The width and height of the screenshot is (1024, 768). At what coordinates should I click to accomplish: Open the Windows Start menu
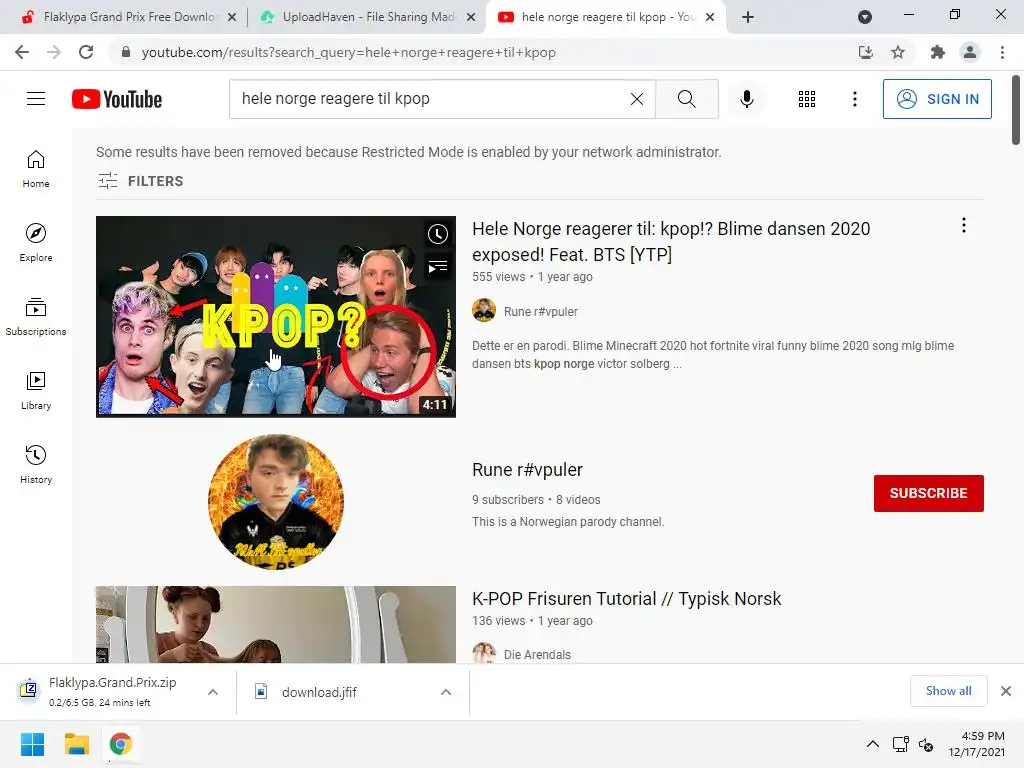tap(32, 744)
